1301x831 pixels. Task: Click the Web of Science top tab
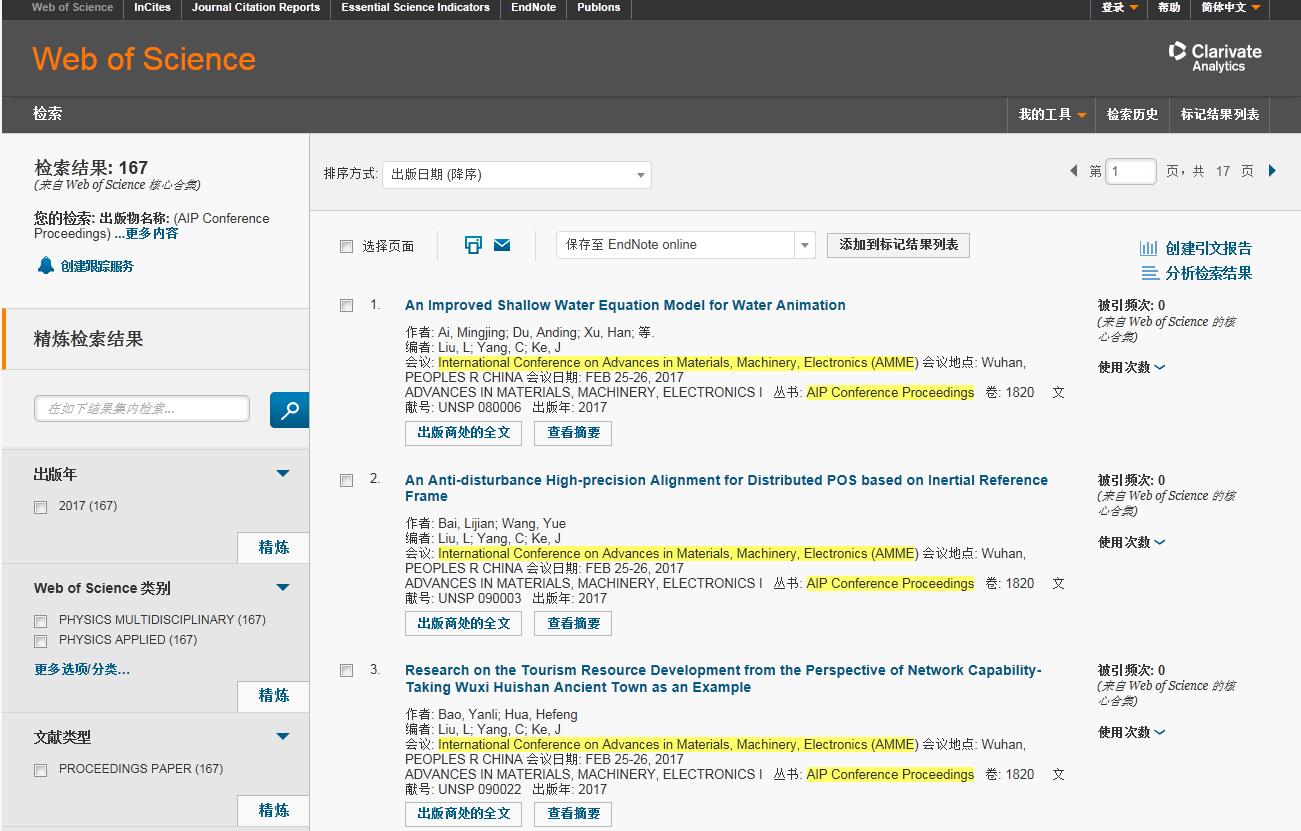(73, 7)
